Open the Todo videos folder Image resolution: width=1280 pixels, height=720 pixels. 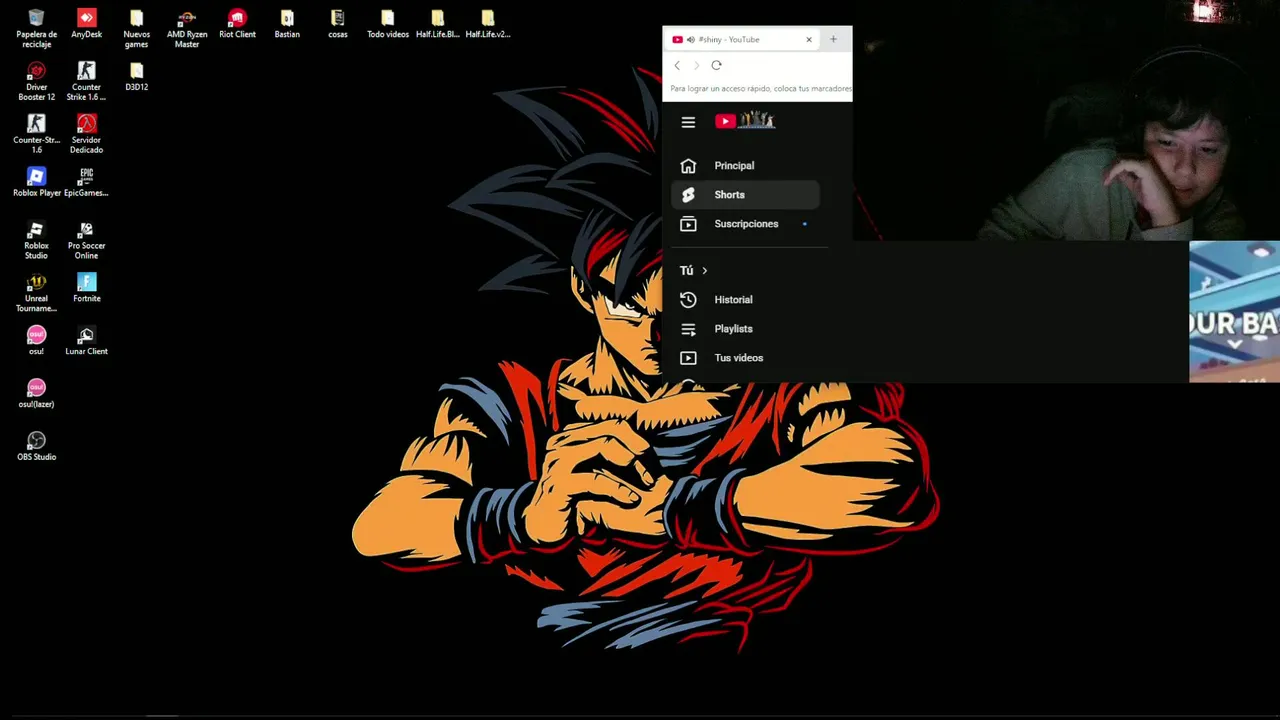[388, 24]
